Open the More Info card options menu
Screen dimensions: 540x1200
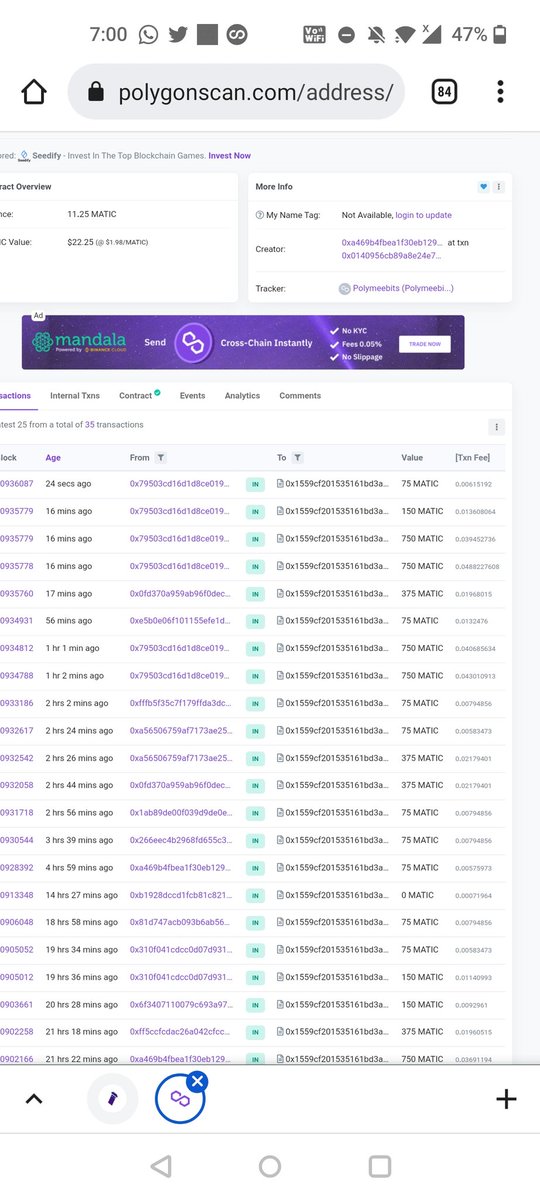pyautogui.click(x=498, y=187)
